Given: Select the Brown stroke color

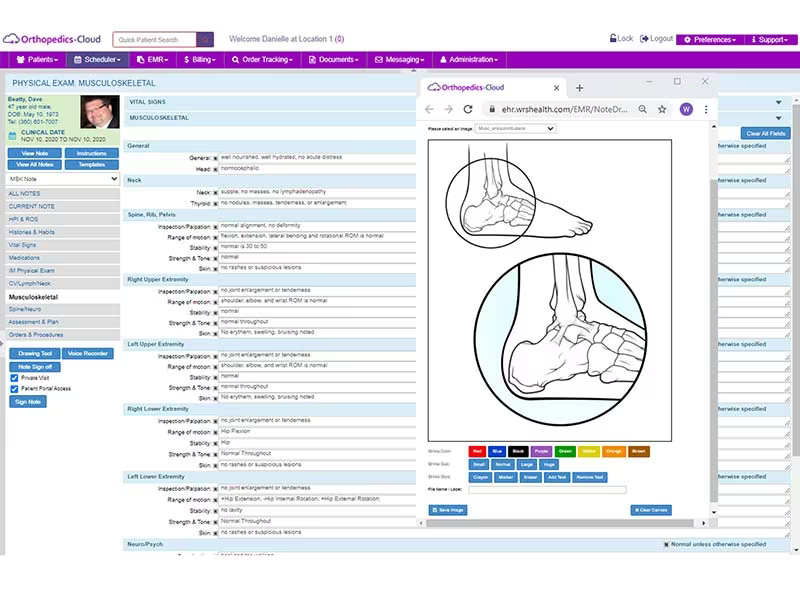Looking at the screenshot, I should pos(639,452).
